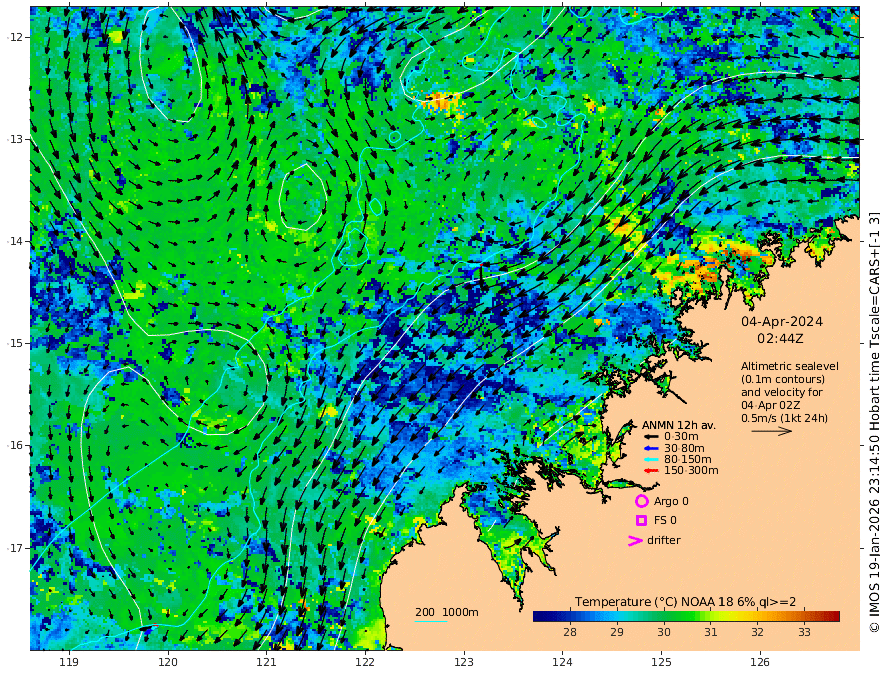Click longitude axis label 121
Image resolution: width=880 pixels, height=680 pixels.
(x=267, y=663)
